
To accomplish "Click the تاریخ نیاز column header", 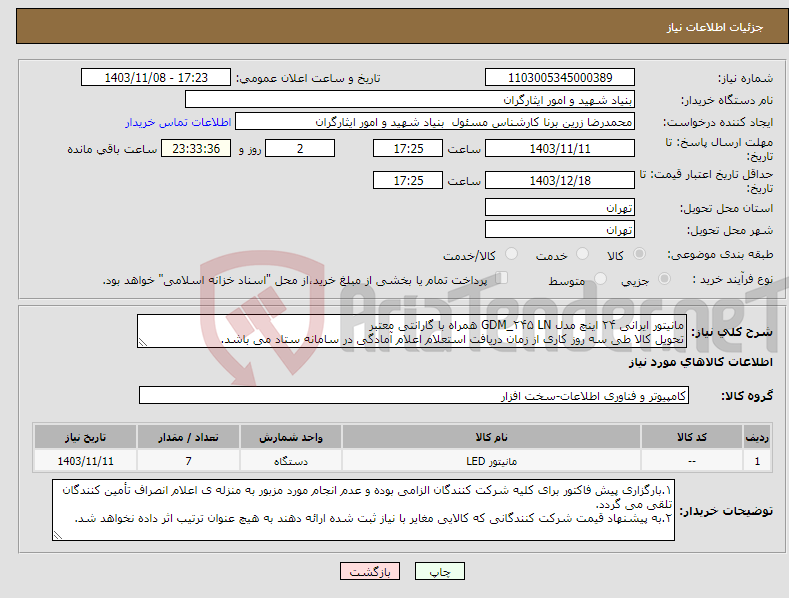I will (86, 437).
